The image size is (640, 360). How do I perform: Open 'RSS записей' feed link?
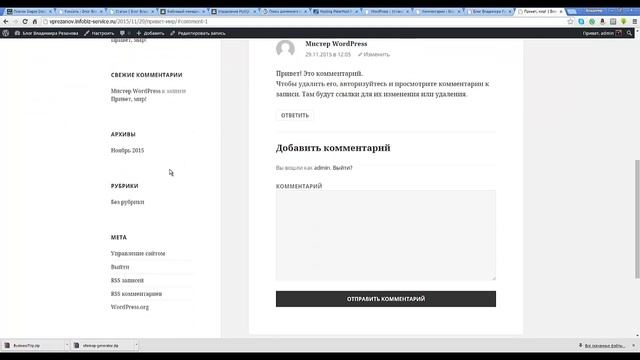pyautogui.click(x=127, y=280)
